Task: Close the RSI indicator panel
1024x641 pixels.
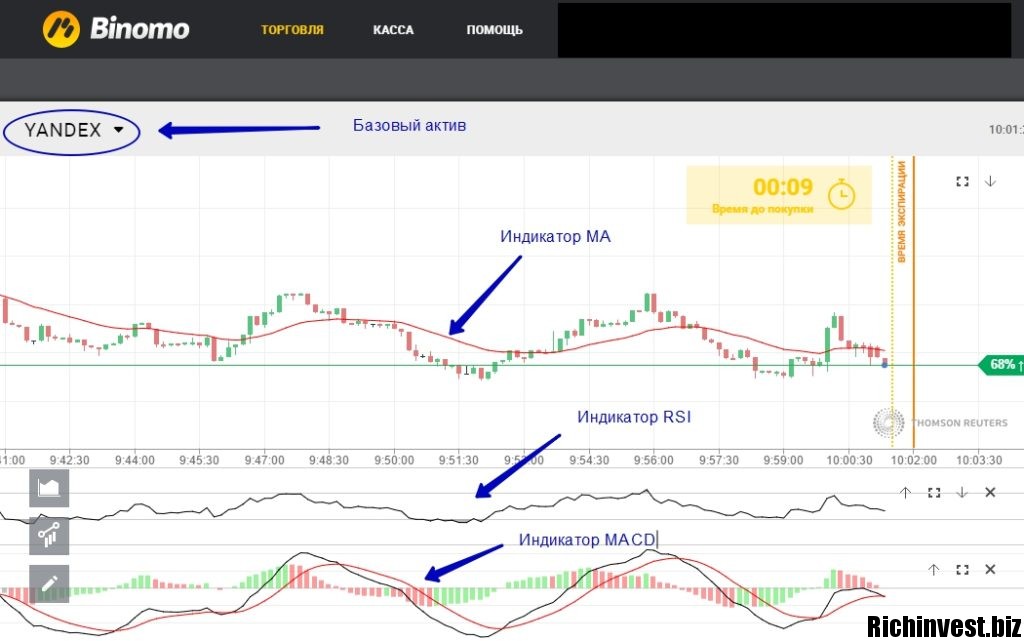Action: pos(990,493)
